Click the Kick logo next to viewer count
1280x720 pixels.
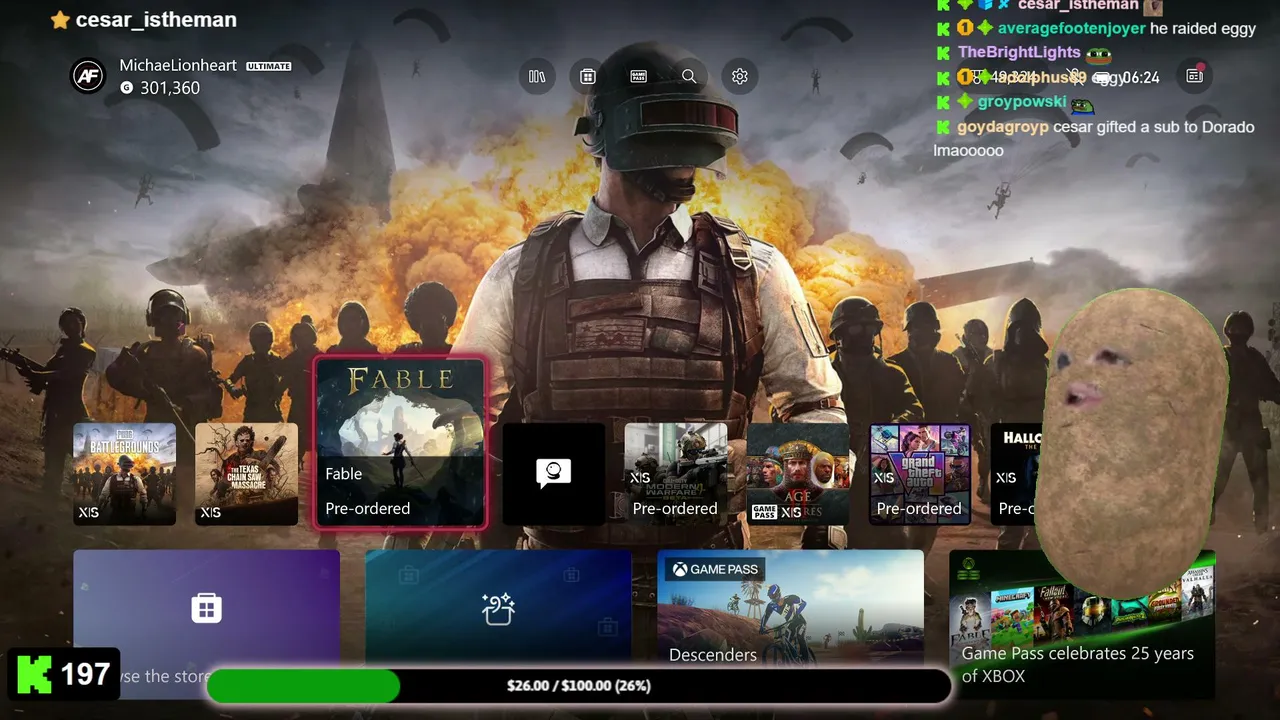tap(34, 675)
